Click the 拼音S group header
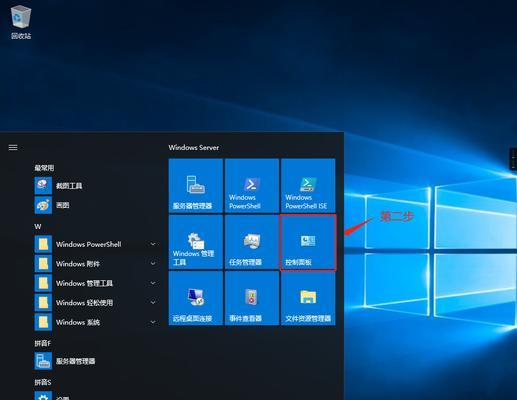The width and height of the screenshot is (517, 400). click(43, 382)
